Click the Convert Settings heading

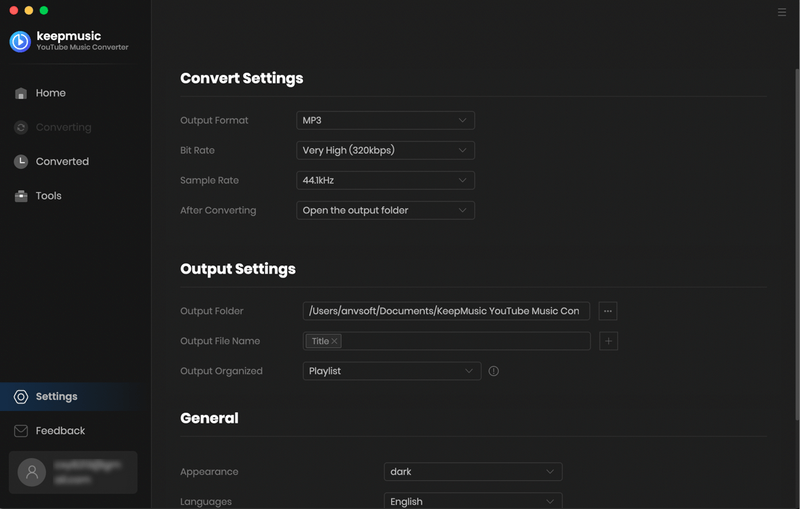click(x=241, y=79)
